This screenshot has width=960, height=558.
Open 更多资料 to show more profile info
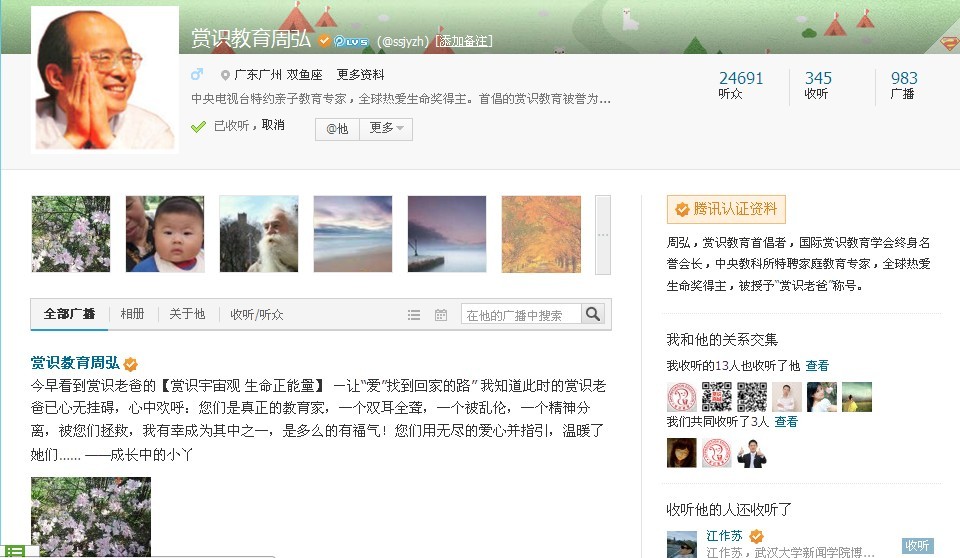(x=361, y=75)
